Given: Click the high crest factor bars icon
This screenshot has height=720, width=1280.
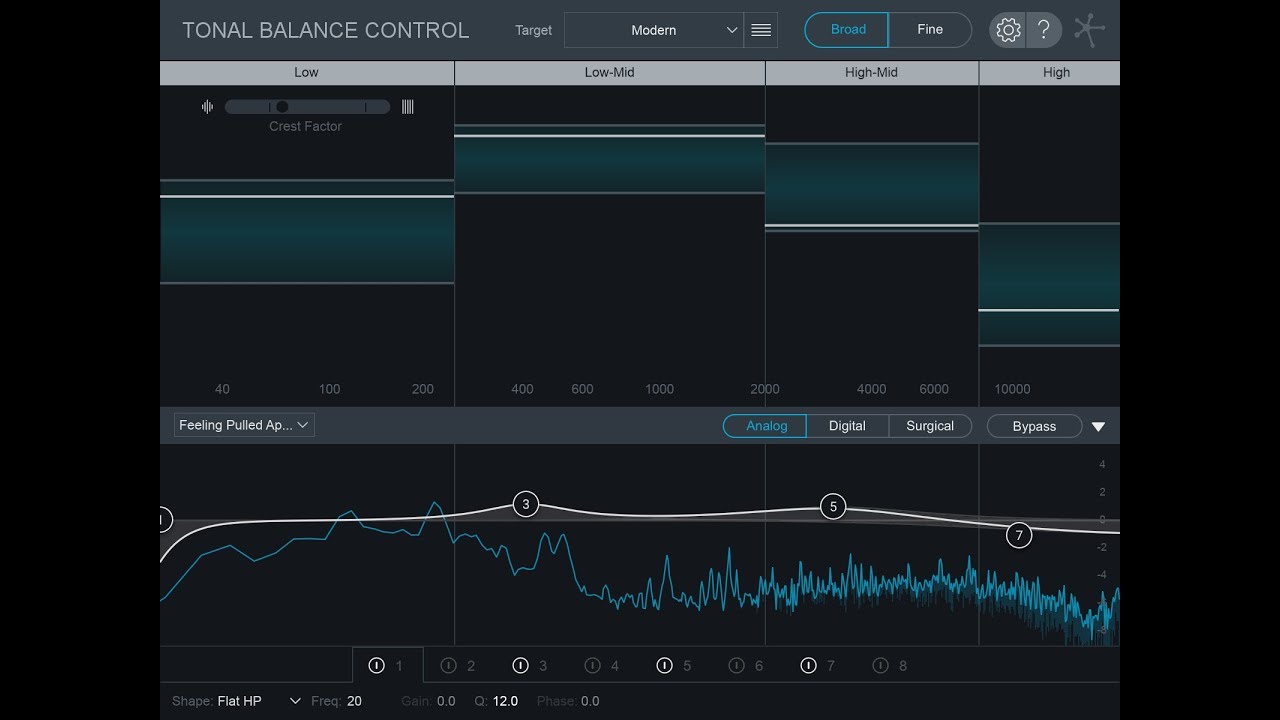Looking at the screenshot, I should [408, 107].
